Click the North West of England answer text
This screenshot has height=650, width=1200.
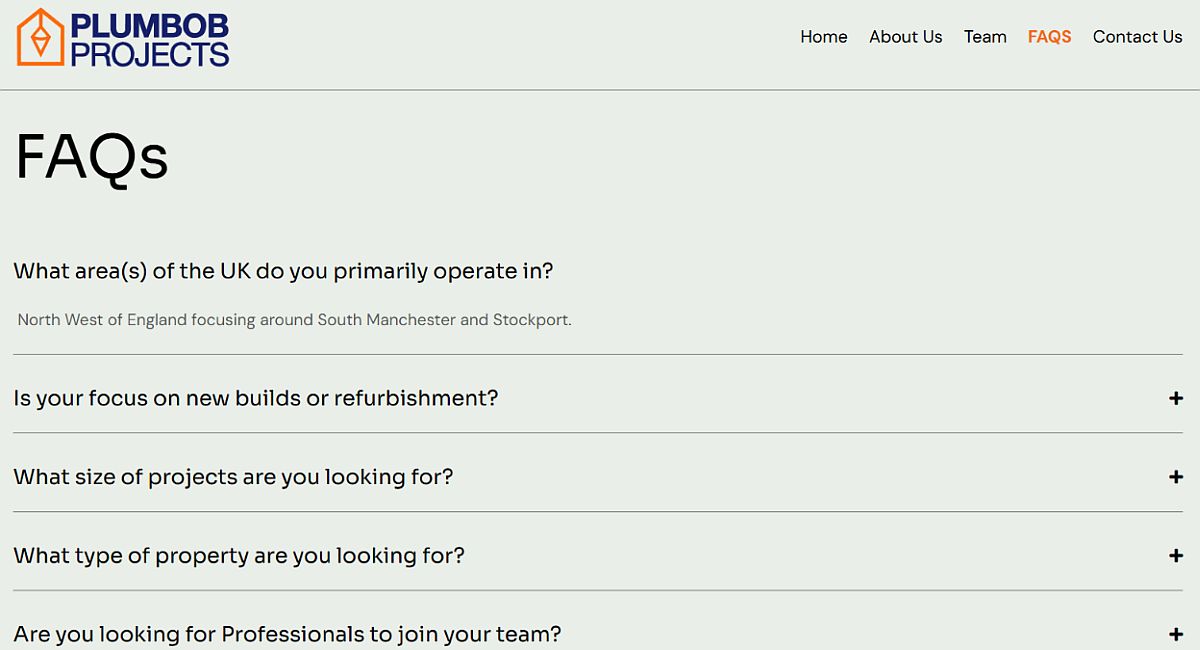click(x=294, y=320)
